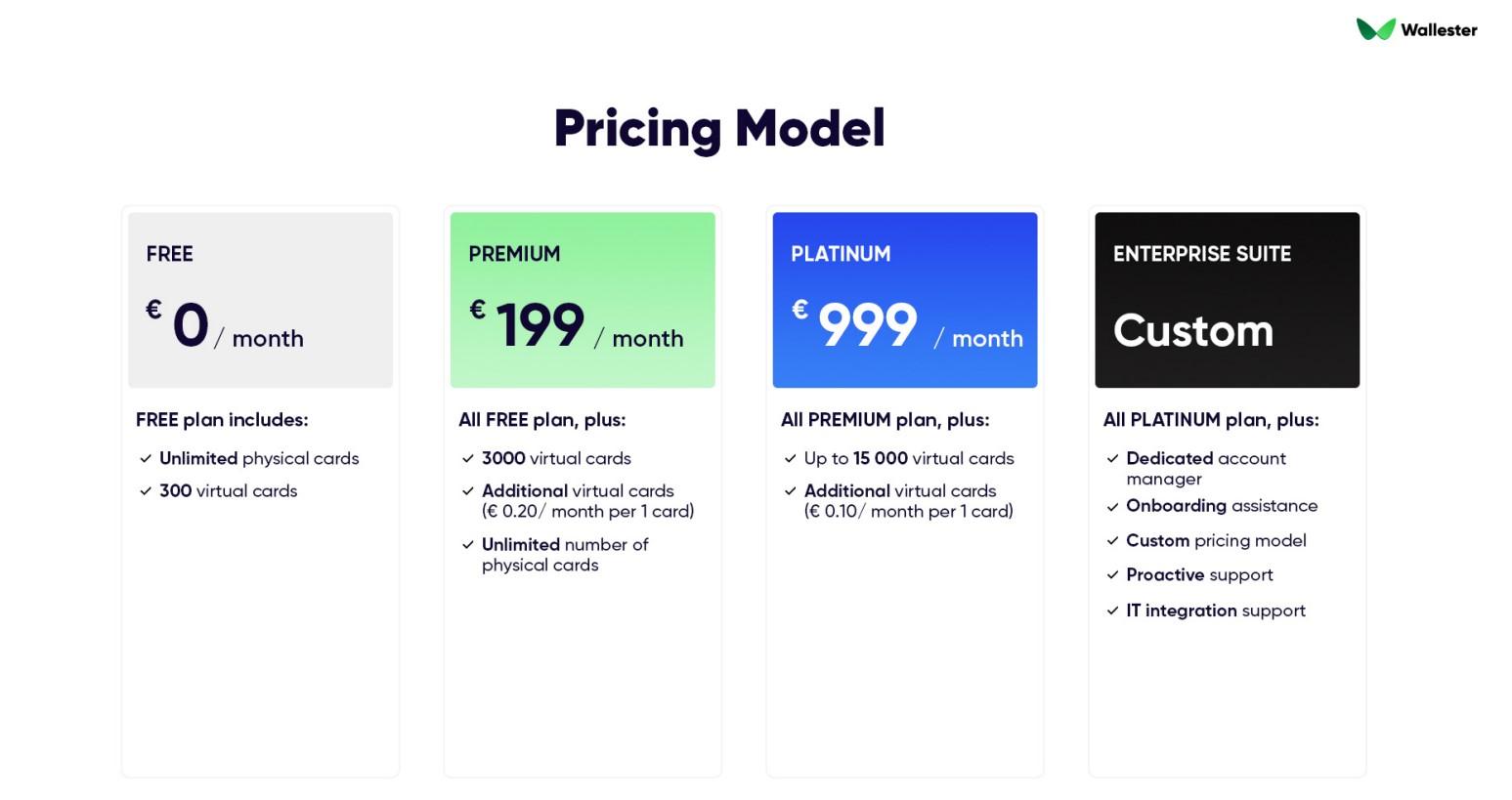Click the checkmark next to Custom pricing model

tap(1112, 541)
